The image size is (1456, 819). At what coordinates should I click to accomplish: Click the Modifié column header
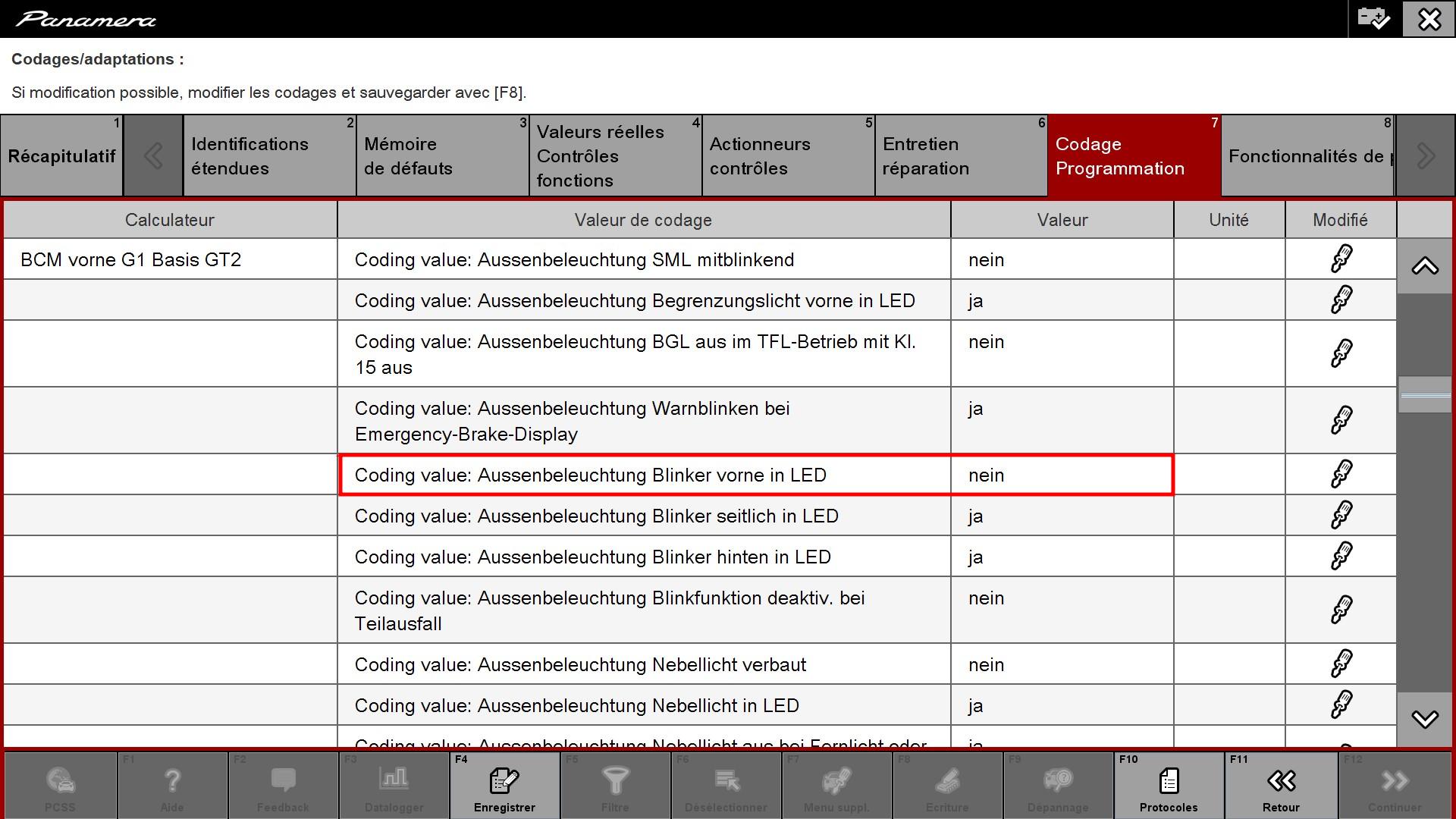[1340, 220]
